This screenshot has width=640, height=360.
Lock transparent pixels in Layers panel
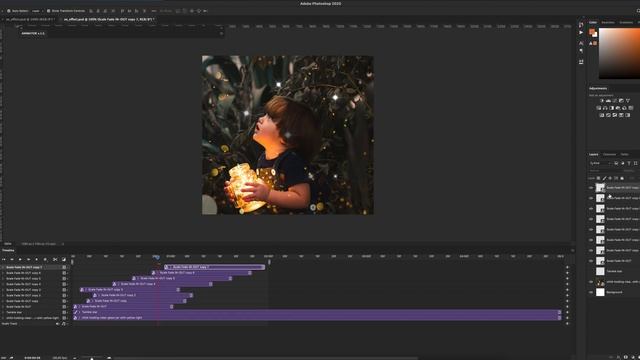(x=598, y=178)
